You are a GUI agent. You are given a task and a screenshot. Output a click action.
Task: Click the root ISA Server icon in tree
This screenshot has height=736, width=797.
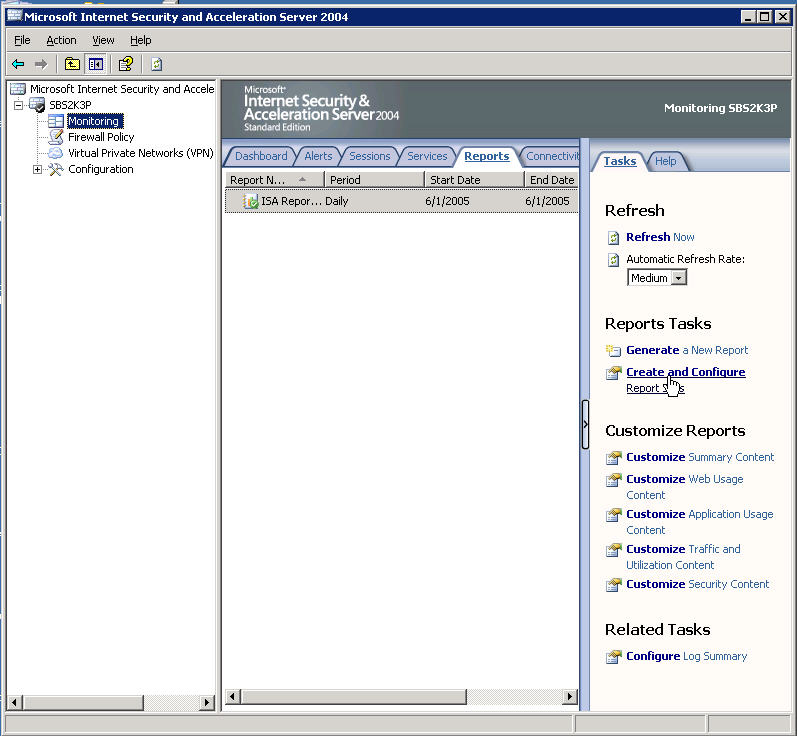coord(18,89)
